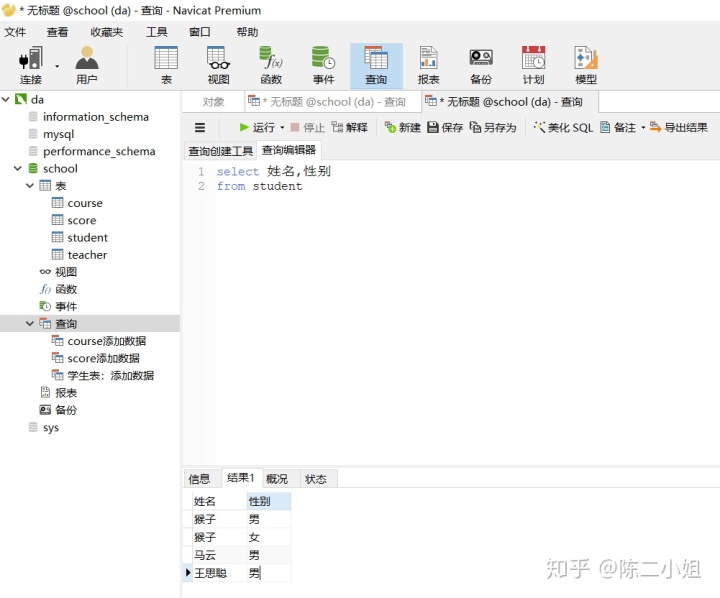Image resolution: width=720 pixels, height=598 pixels.
Task: Open the 工具 tools menu
Action: click(x=157, y=32)
